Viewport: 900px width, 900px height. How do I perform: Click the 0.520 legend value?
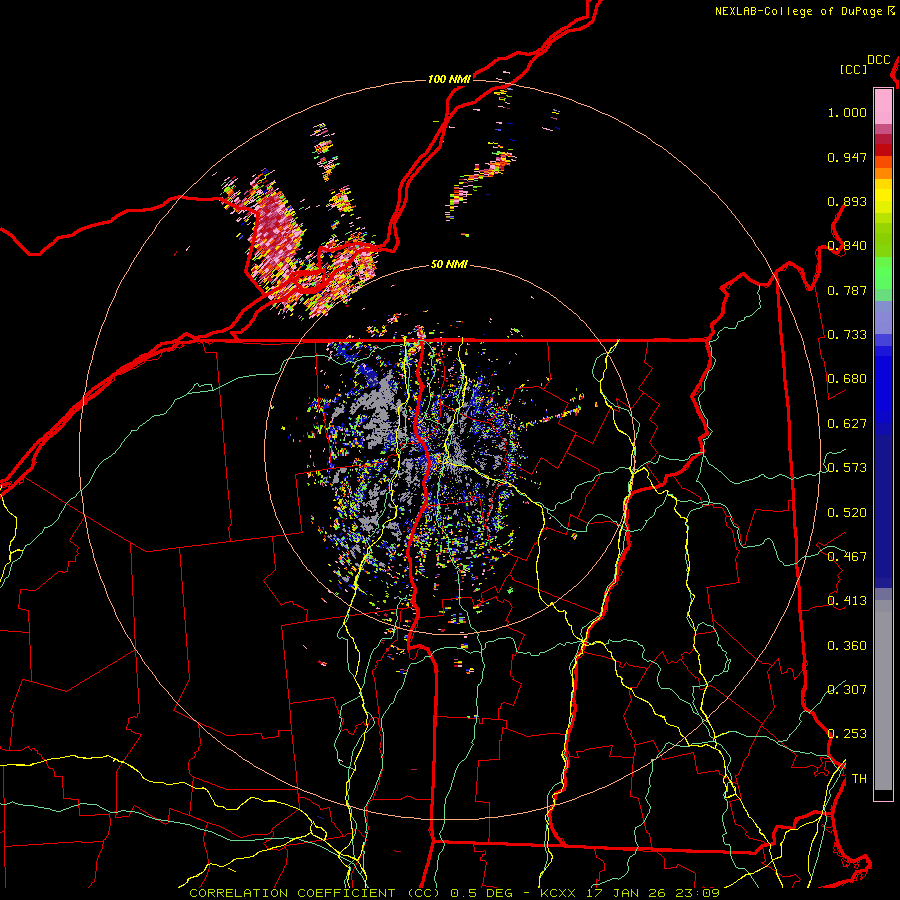pyautogui.click(x=847, y=513)
